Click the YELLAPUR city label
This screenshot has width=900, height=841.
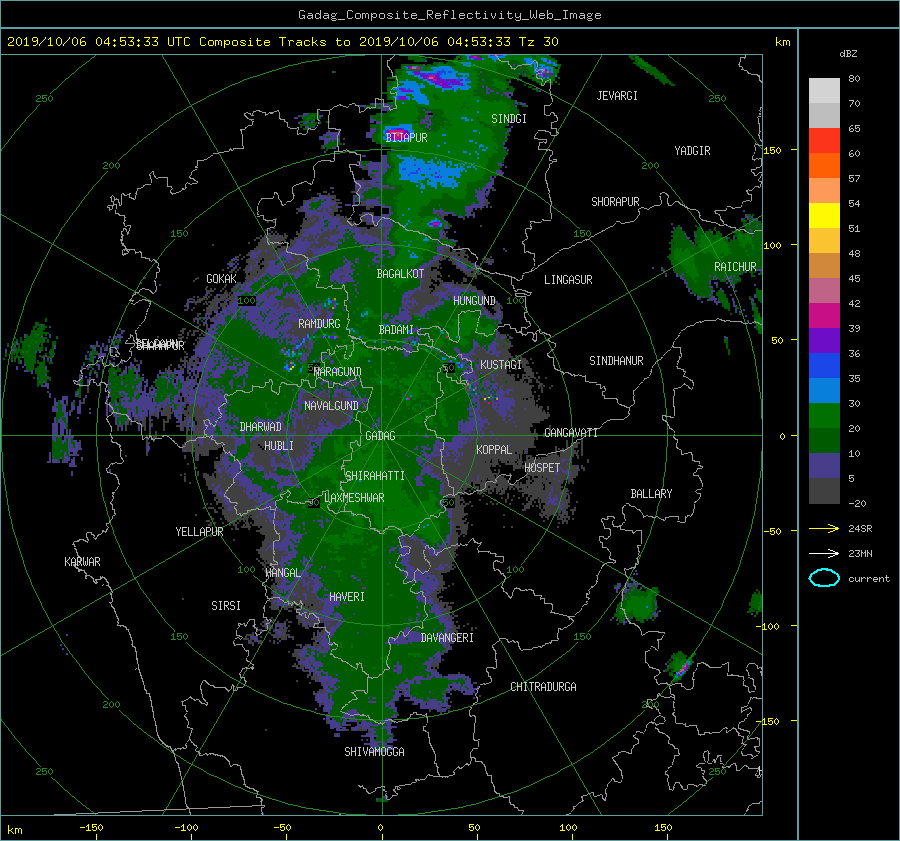199,532
